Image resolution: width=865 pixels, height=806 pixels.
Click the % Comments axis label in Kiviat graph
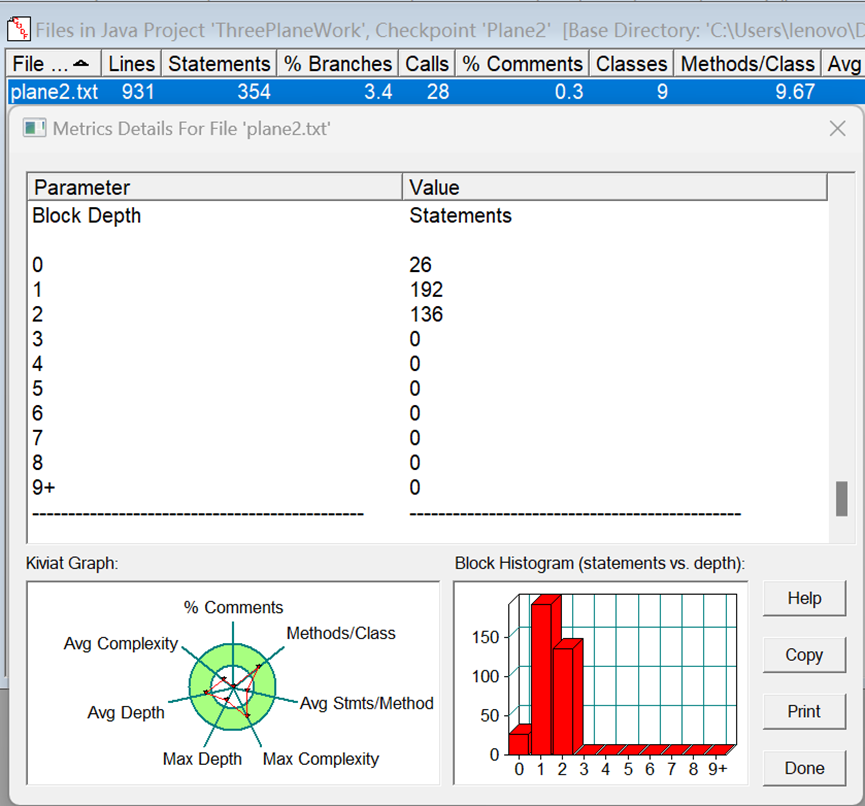pyautogui.click(x=233, y=607)
